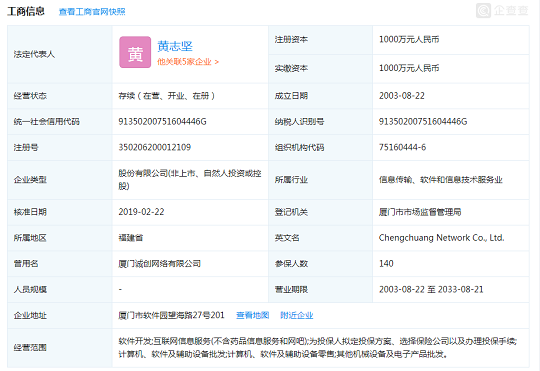
Task: Open legal representative 黄志坚's profile link
Action: coord(175,46)
